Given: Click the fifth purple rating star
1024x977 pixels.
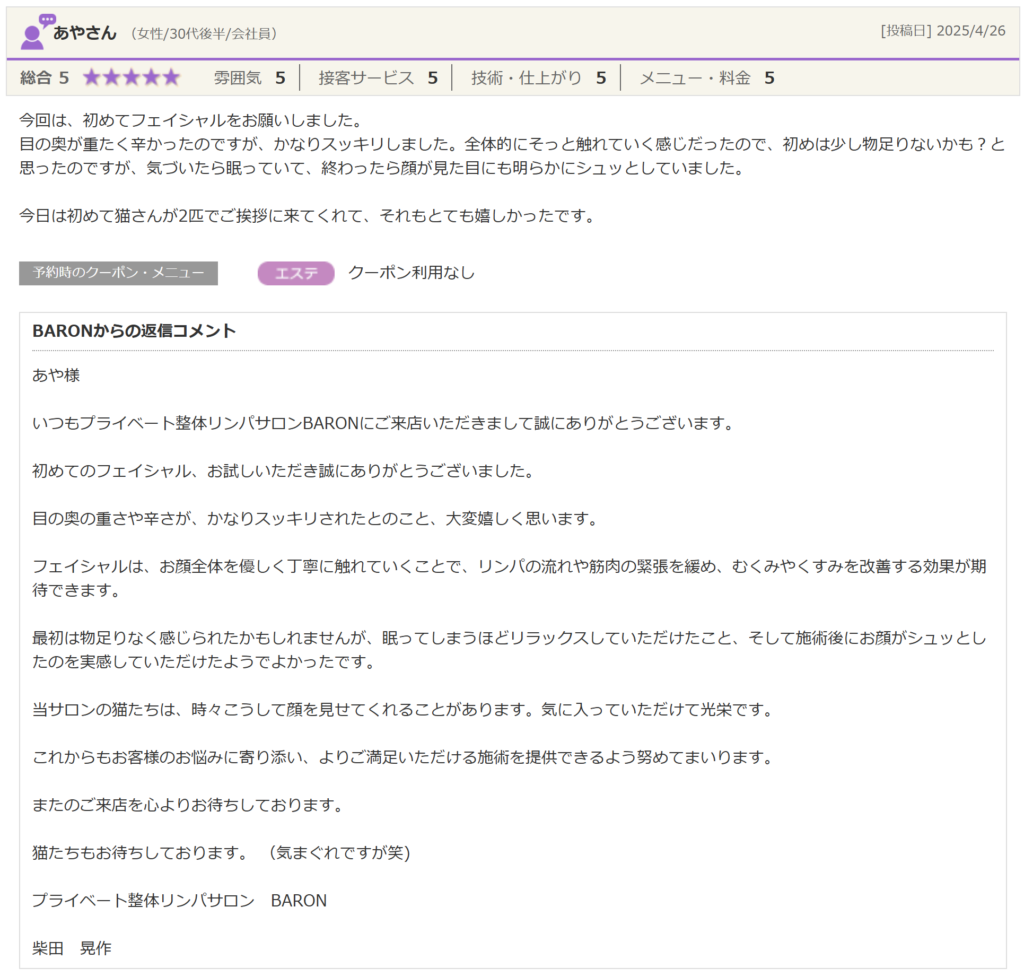Looking at the screenshot, I should point(170,78).
